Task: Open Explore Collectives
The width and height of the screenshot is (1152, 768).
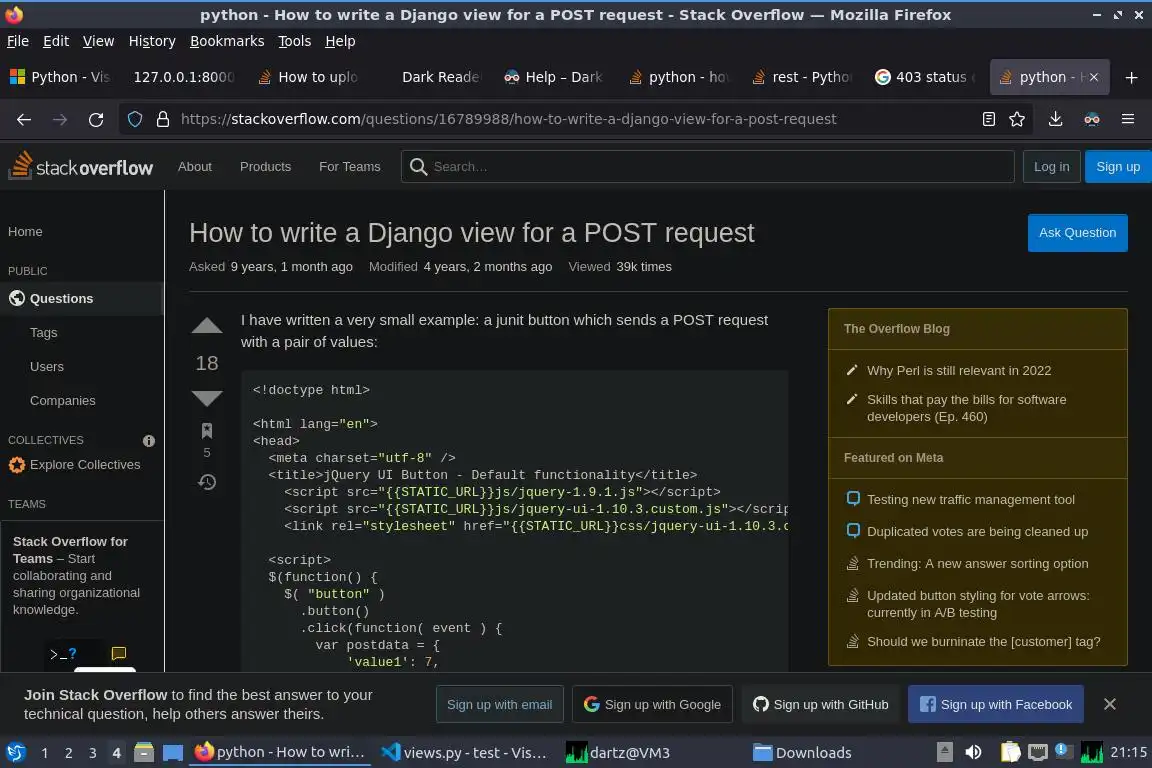Action: 75,464
